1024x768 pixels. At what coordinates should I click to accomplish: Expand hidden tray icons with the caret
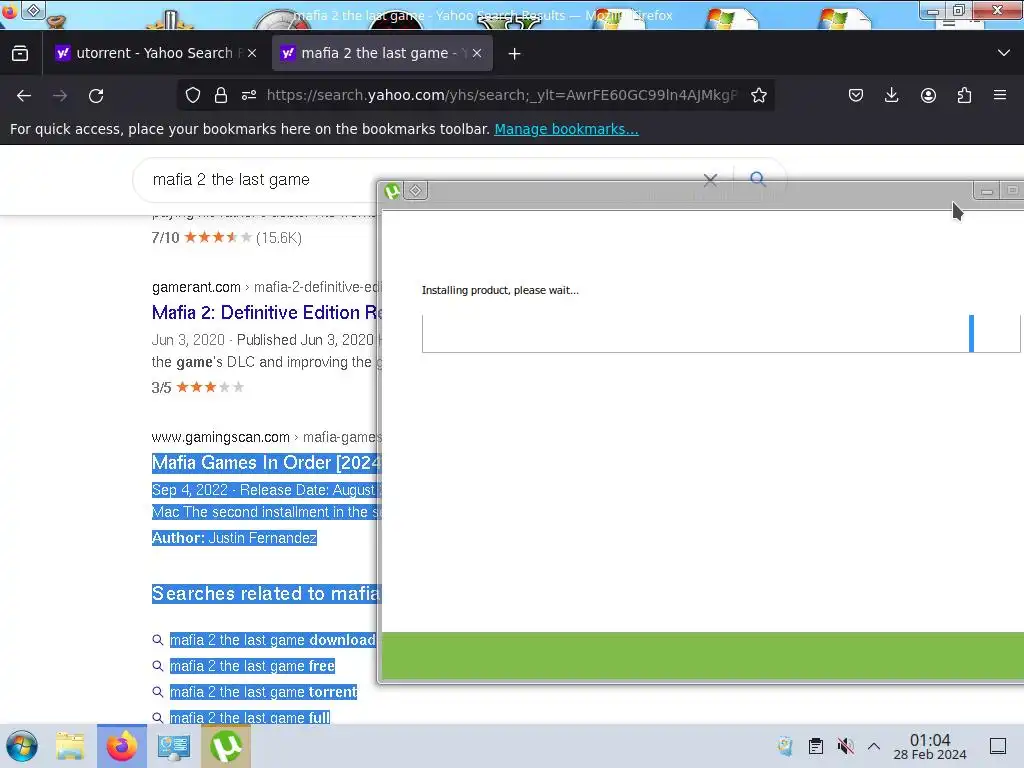click(874, 746)
